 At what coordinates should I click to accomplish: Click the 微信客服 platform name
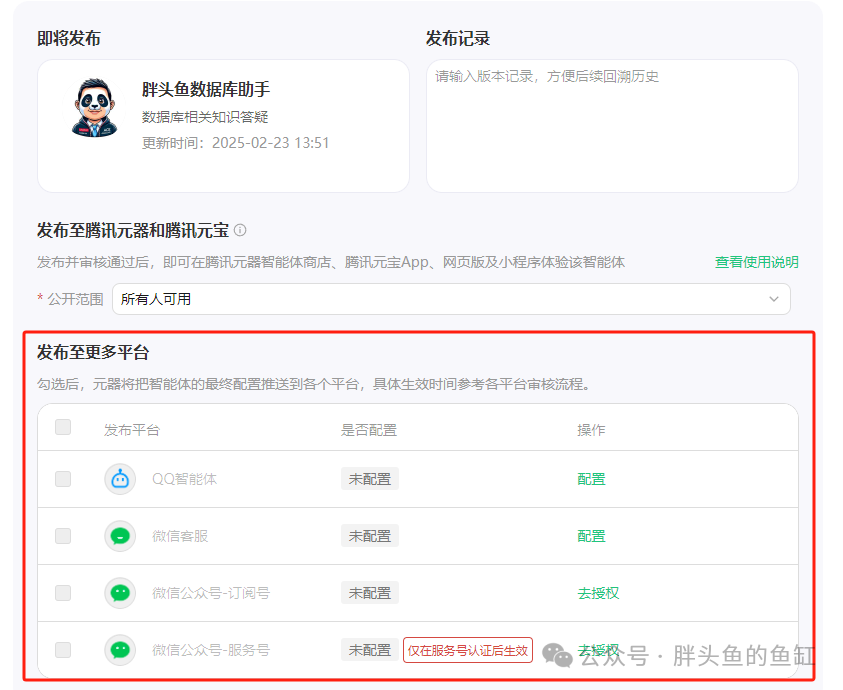pos(180,536)
